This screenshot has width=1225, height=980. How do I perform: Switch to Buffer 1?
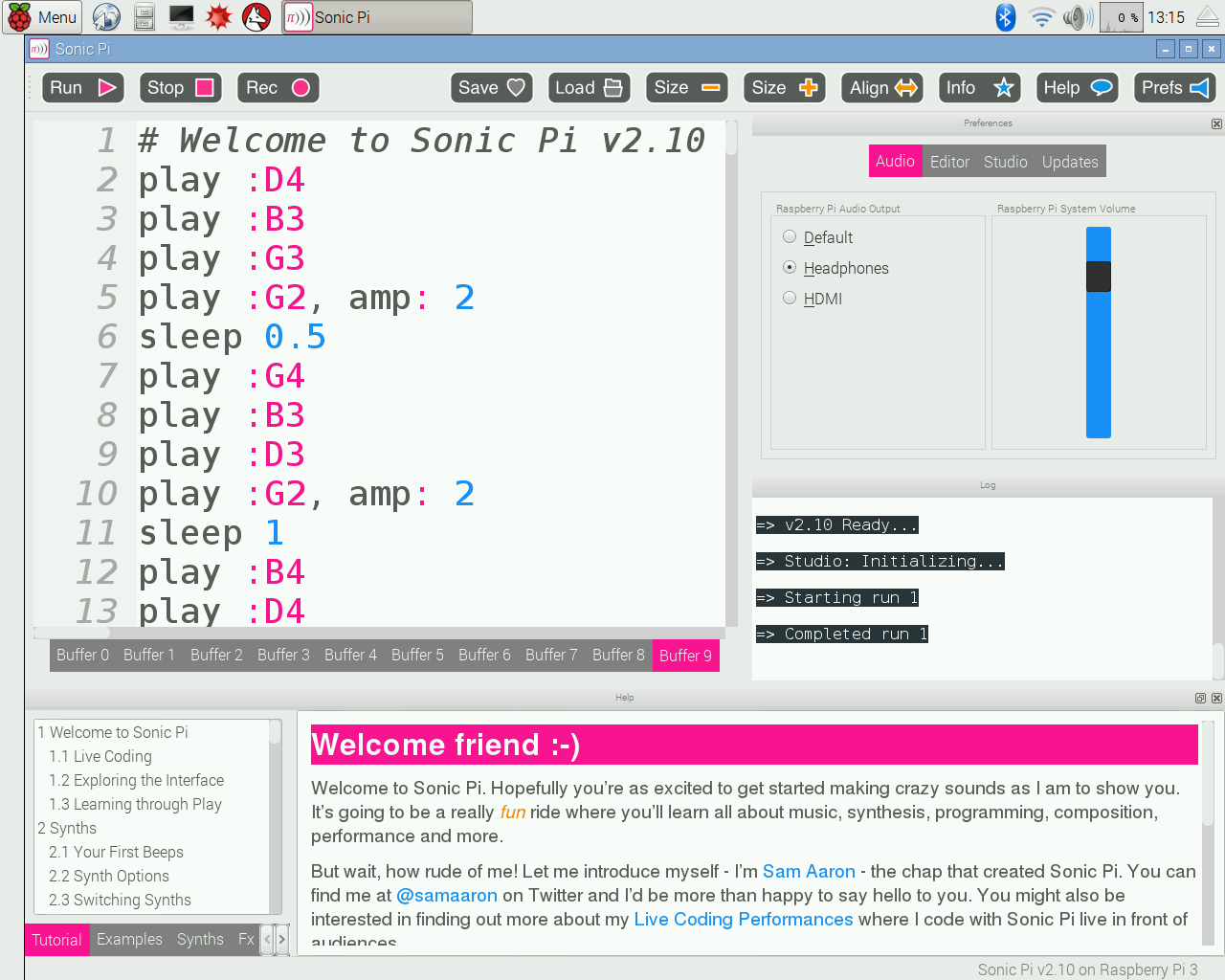[149, 655]
